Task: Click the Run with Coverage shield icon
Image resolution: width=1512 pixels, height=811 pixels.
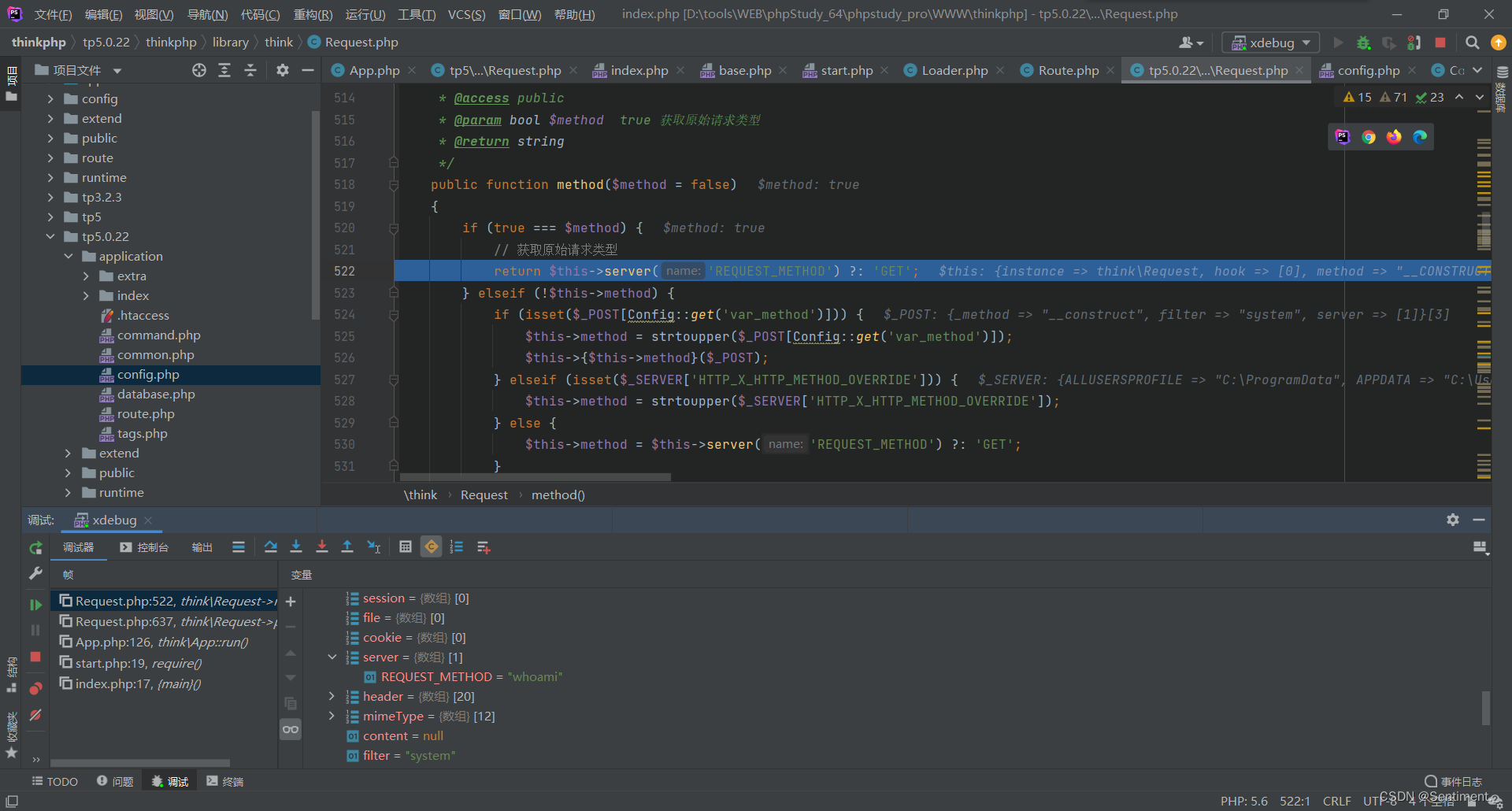Action: pos(1389,43)
